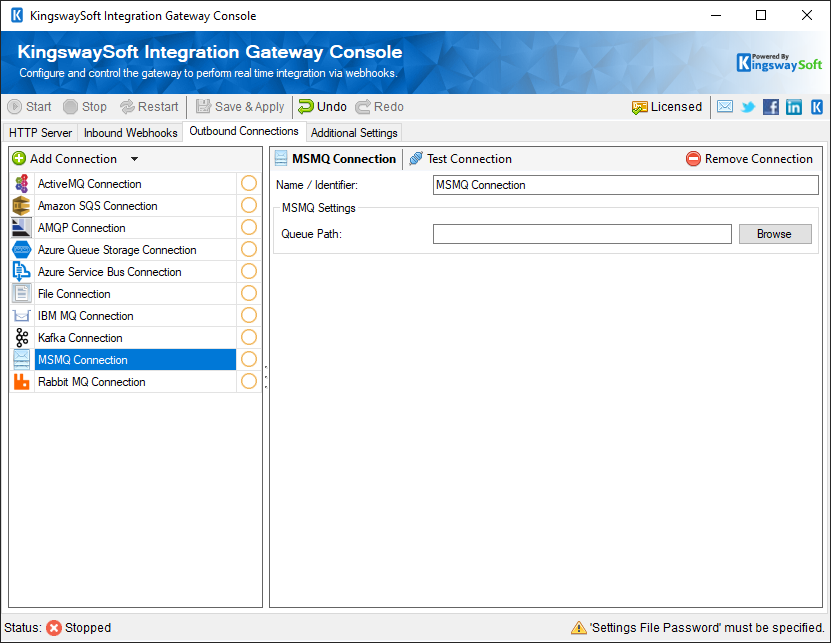Switch to the Inbound Webhooks tab

130,133
